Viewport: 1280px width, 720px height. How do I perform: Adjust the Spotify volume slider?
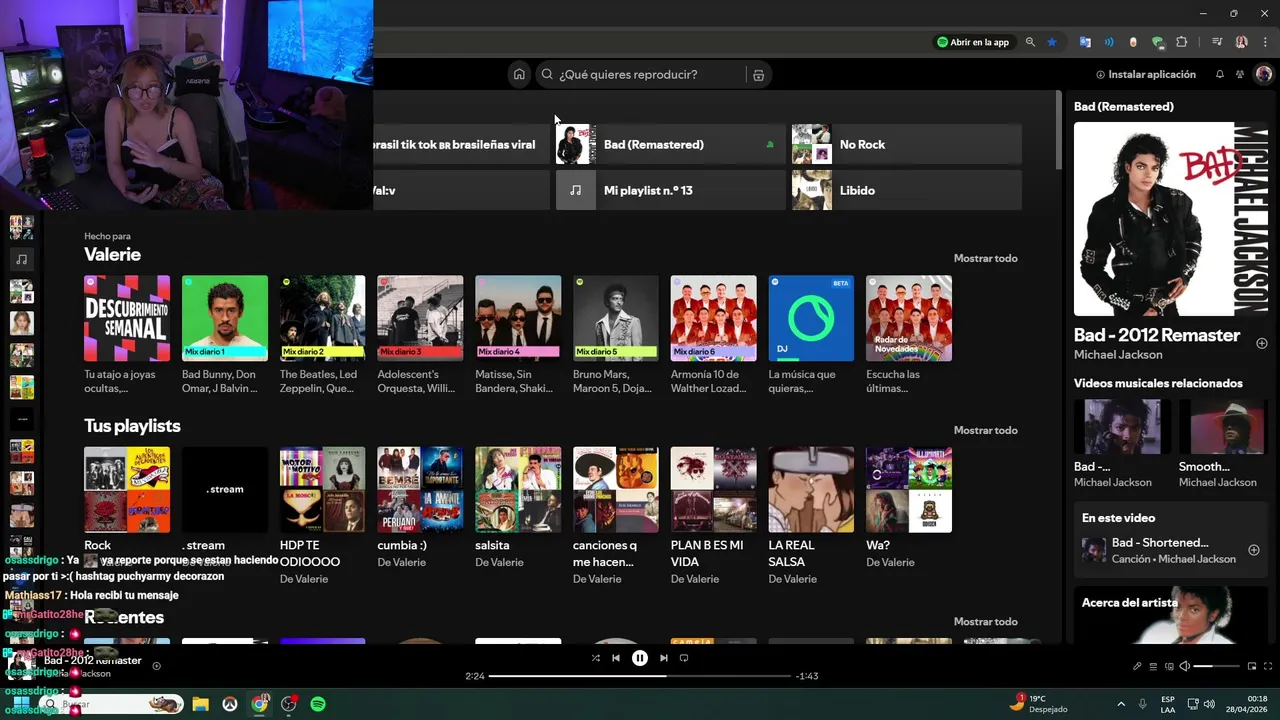tap(1217, 666)
